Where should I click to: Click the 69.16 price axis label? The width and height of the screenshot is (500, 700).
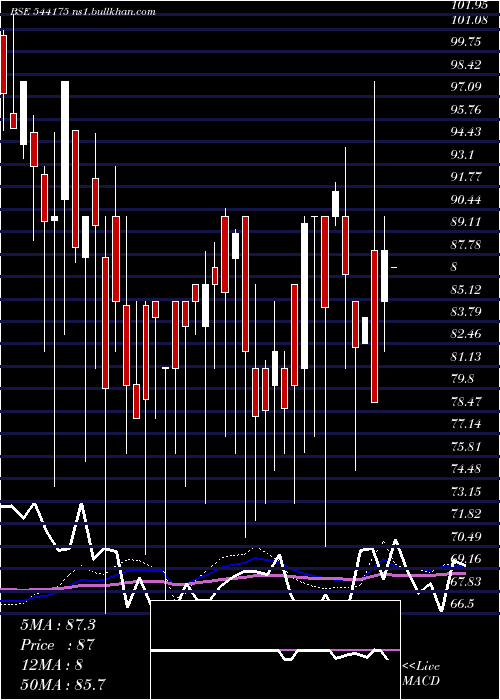tap(467, 559)
